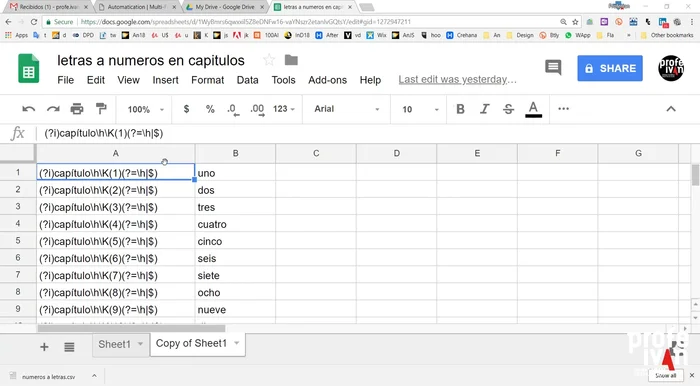Open the Tools menu

[283, 80]
